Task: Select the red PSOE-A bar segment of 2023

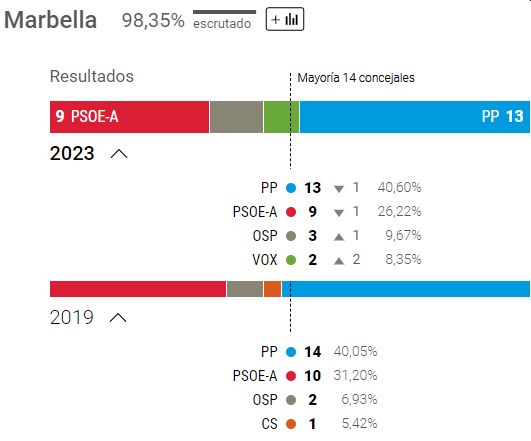Action: [x=129, y=117]
